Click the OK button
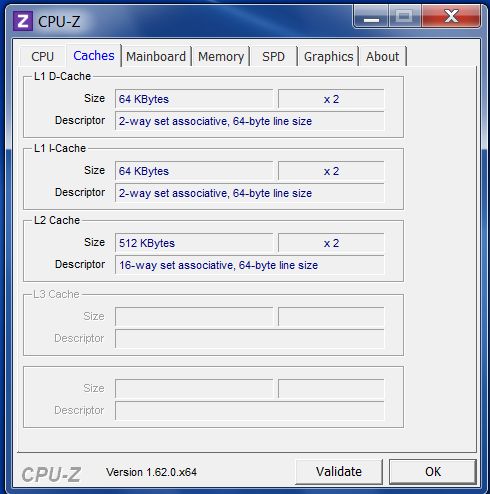 click(x=433, y=472)
